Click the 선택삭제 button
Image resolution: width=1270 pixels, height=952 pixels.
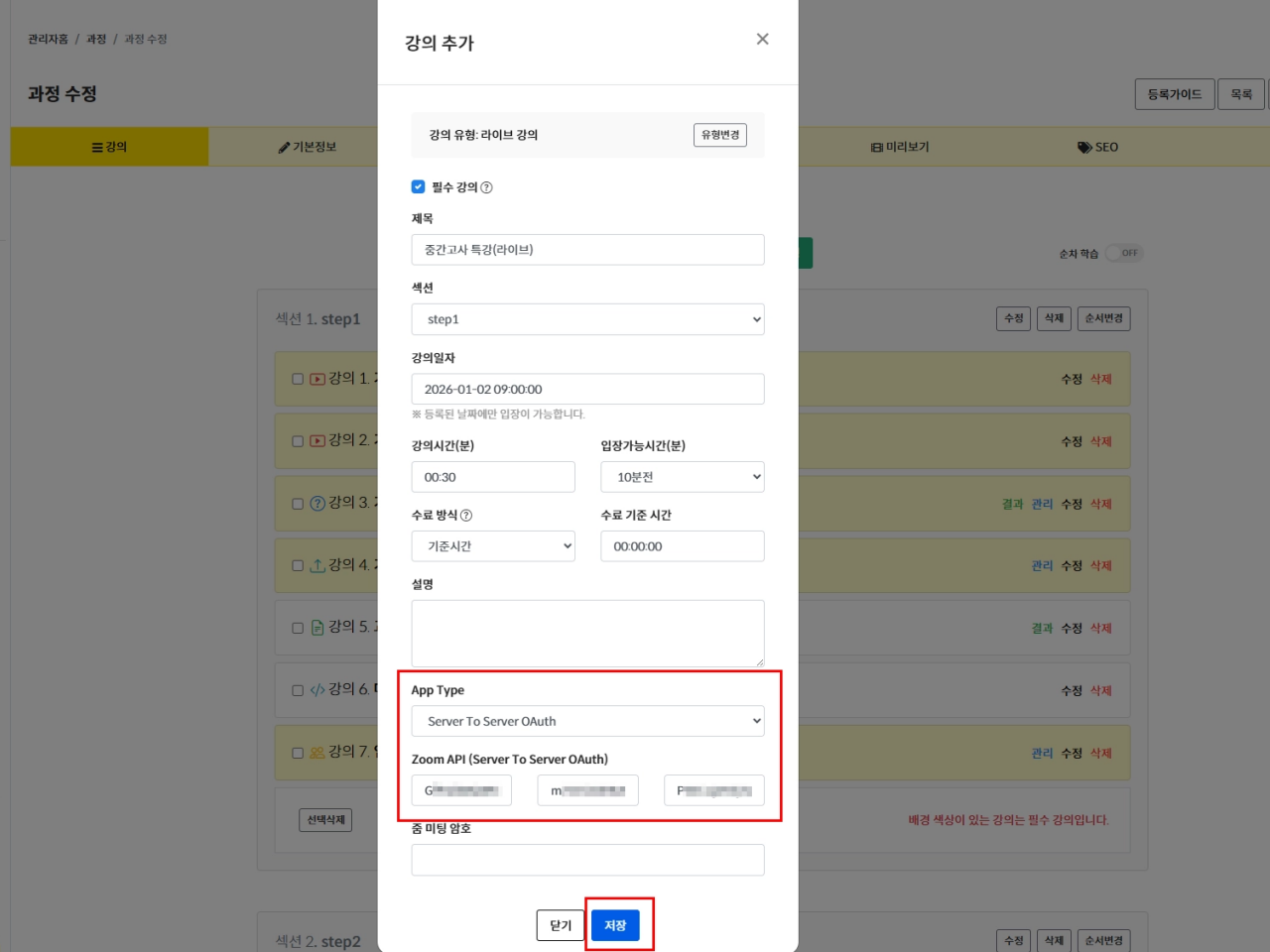[325, 820]
